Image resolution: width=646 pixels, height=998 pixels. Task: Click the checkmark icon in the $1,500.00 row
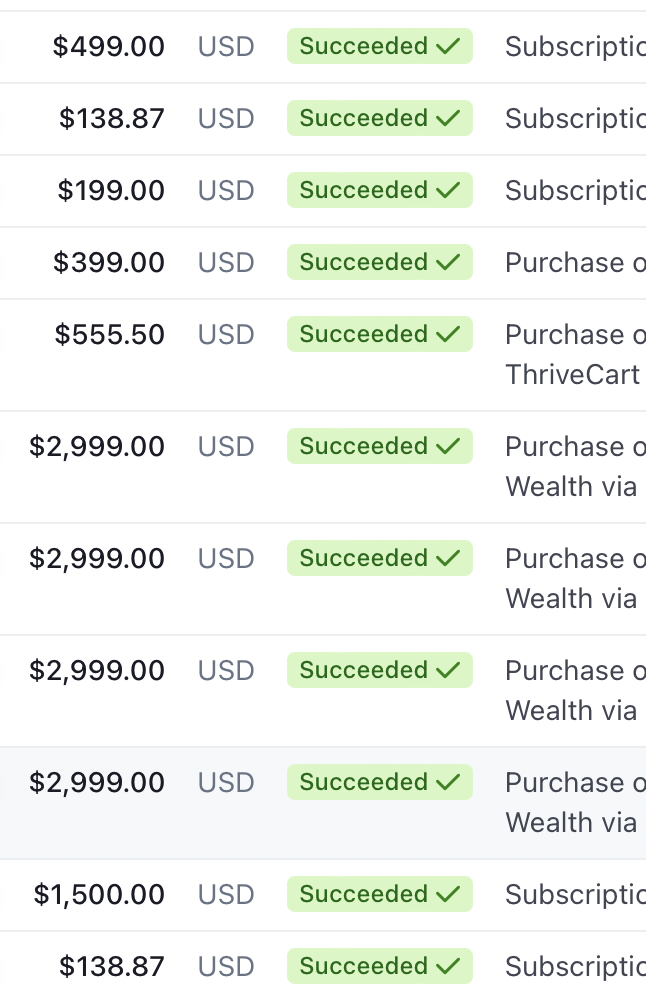click(x=448, y=894)
